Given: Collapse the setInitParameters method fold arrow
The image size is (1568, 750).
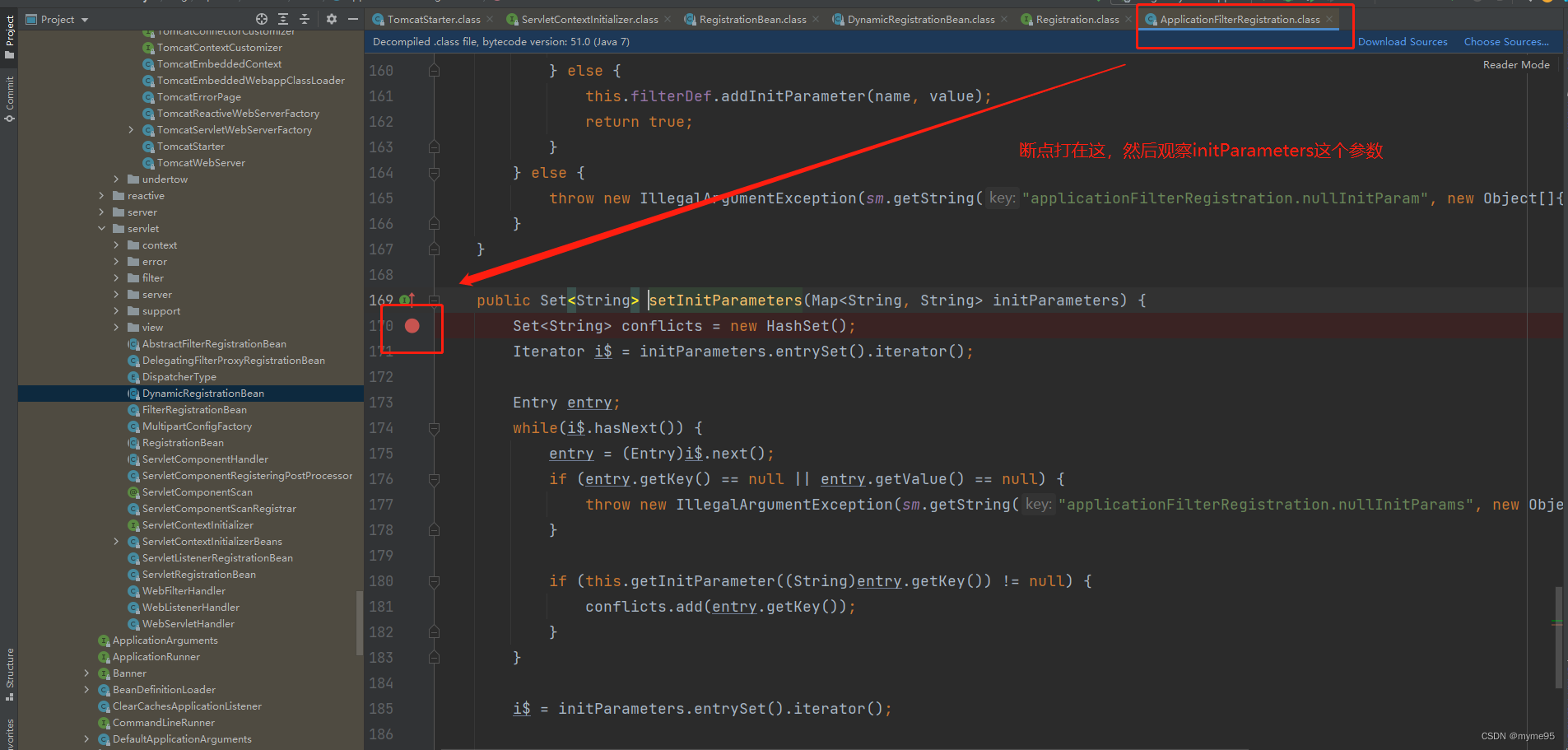Looking at the screenshot, I should tap(434, 299).
